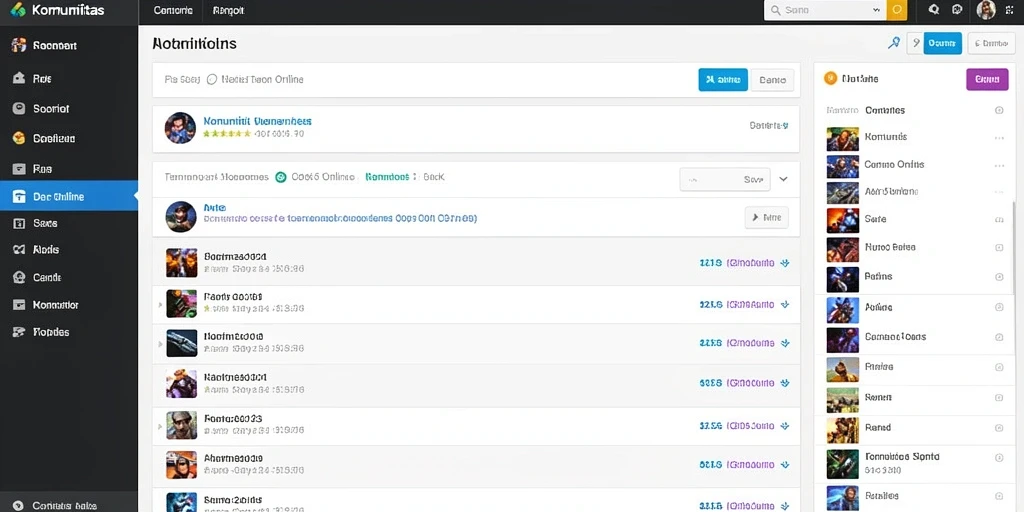Click the star rating under Komunitit
Screen dimensions: 1024x512
[x=227, y=134]
